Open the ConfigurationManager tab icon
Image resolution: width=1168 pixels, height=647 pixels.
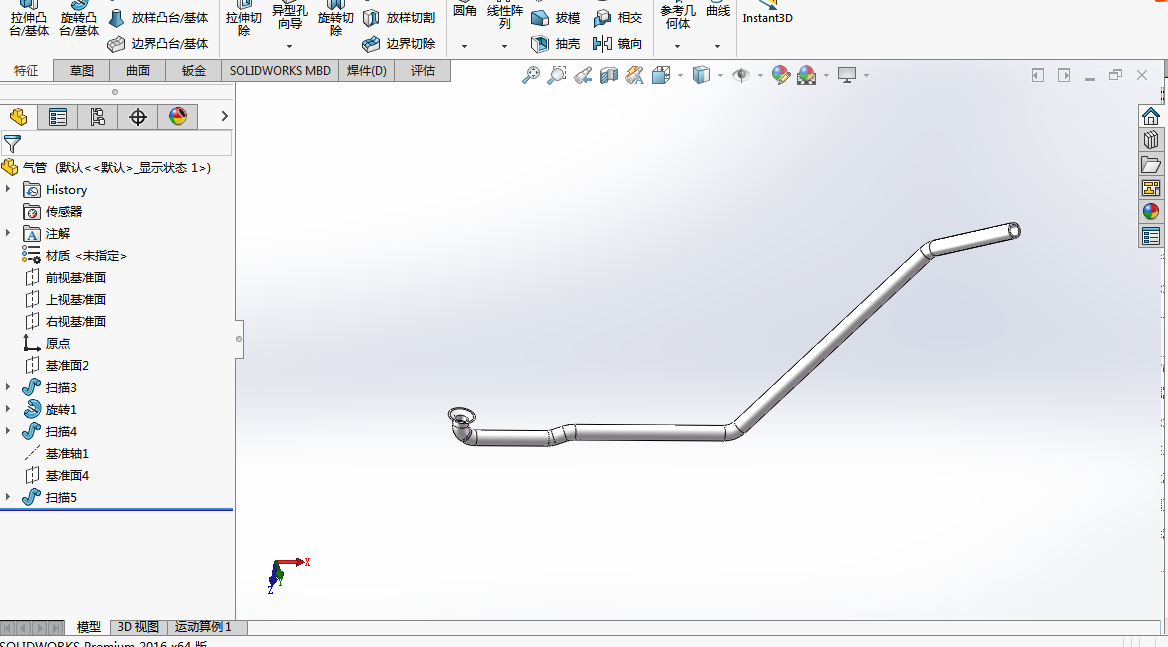[98, 117]
